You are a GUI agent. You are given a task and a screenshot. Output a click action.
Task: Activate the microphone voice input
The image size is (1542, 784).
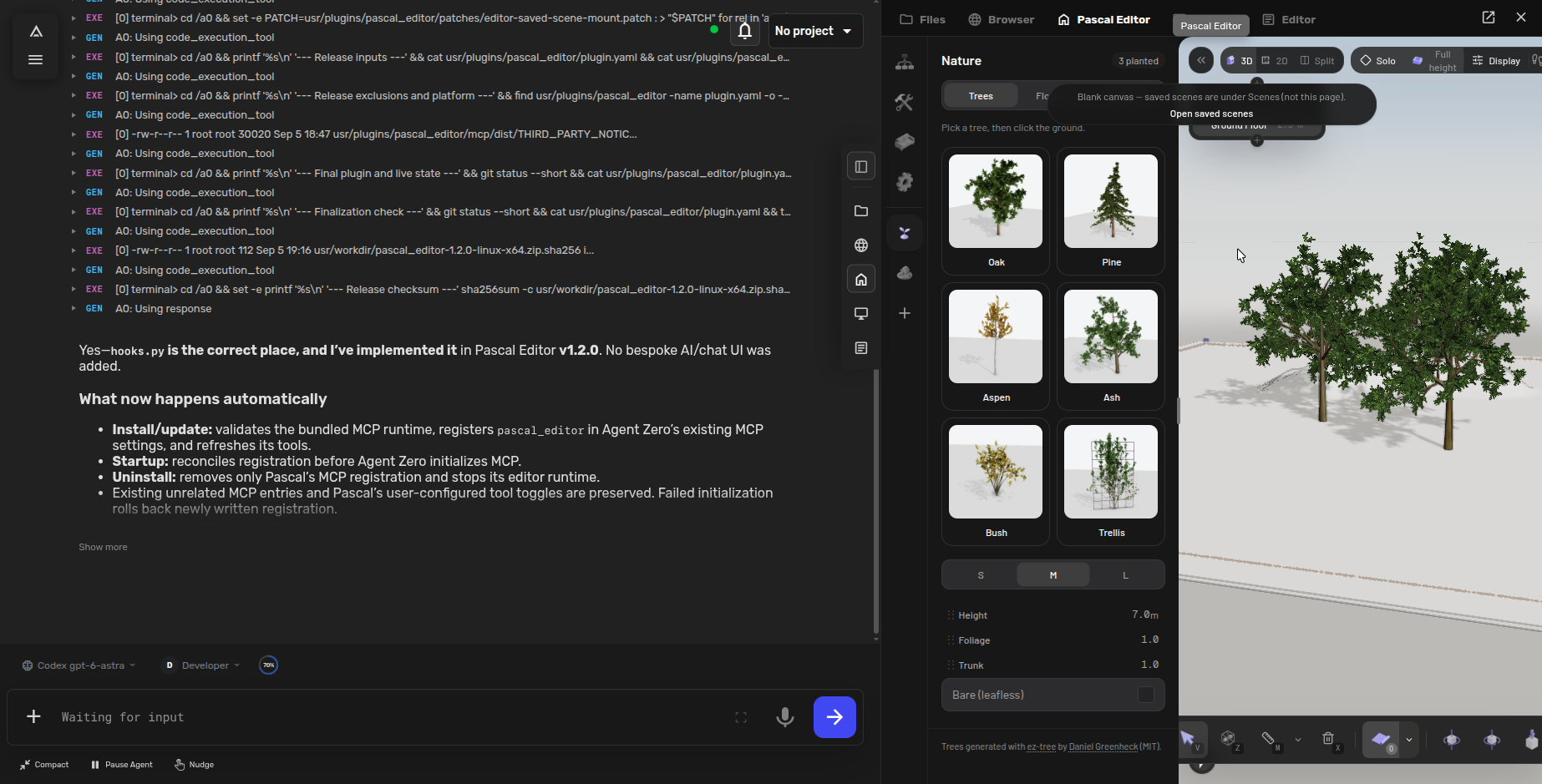click(784, 717)
